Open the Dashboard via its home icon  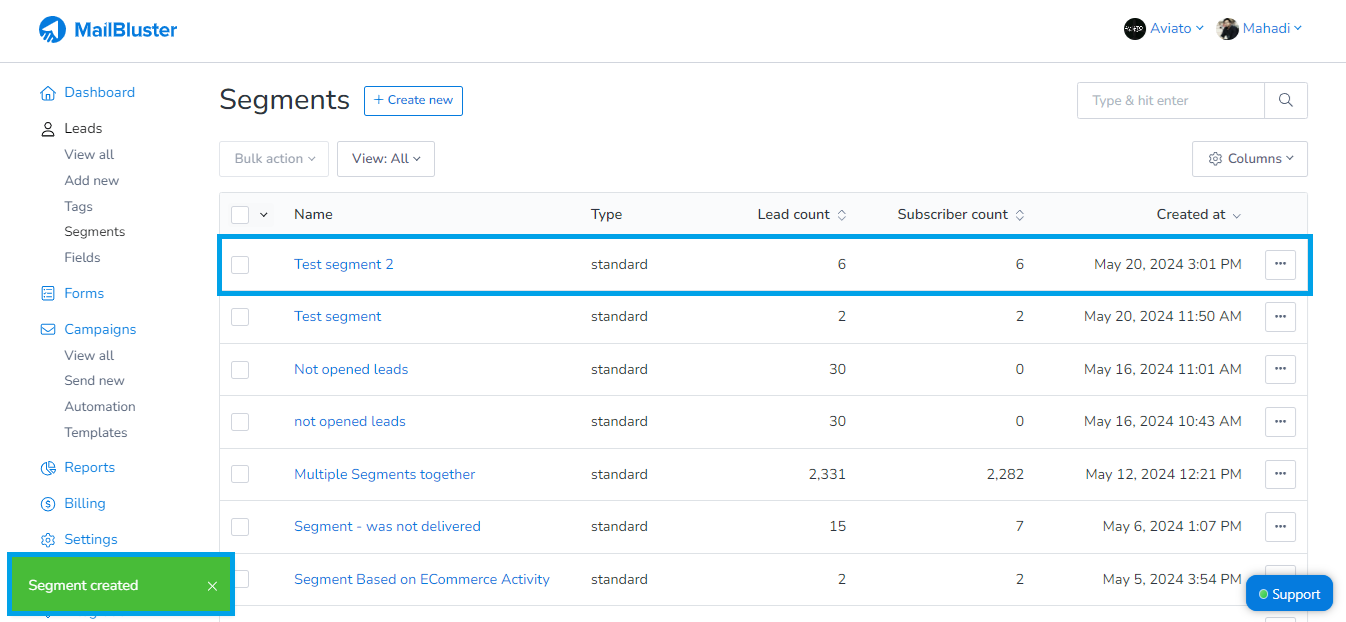[x=48, y=92]
